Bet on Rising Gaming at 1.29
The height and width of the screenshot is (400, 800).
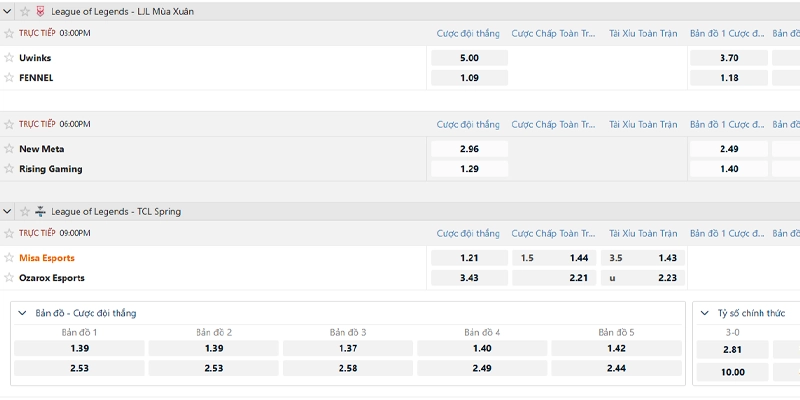point(469,169)
